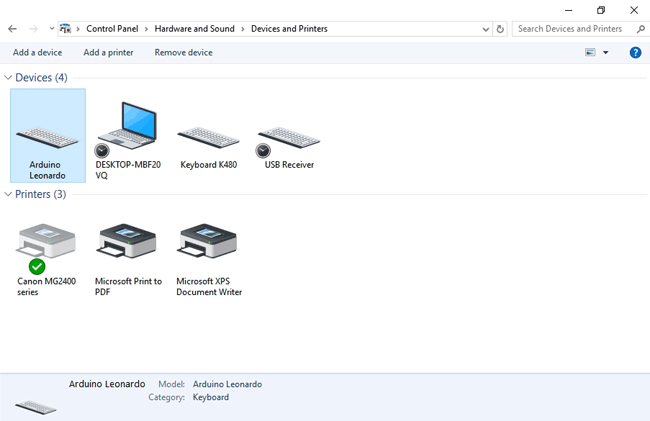Navigate to Hardware and Sound breadcrumb
650x421 pixels.
click(x=194, y=29)
